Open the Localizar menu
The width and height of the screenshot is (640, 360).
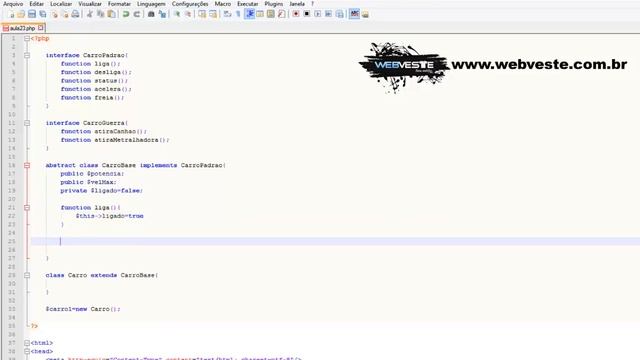point(61,4)
